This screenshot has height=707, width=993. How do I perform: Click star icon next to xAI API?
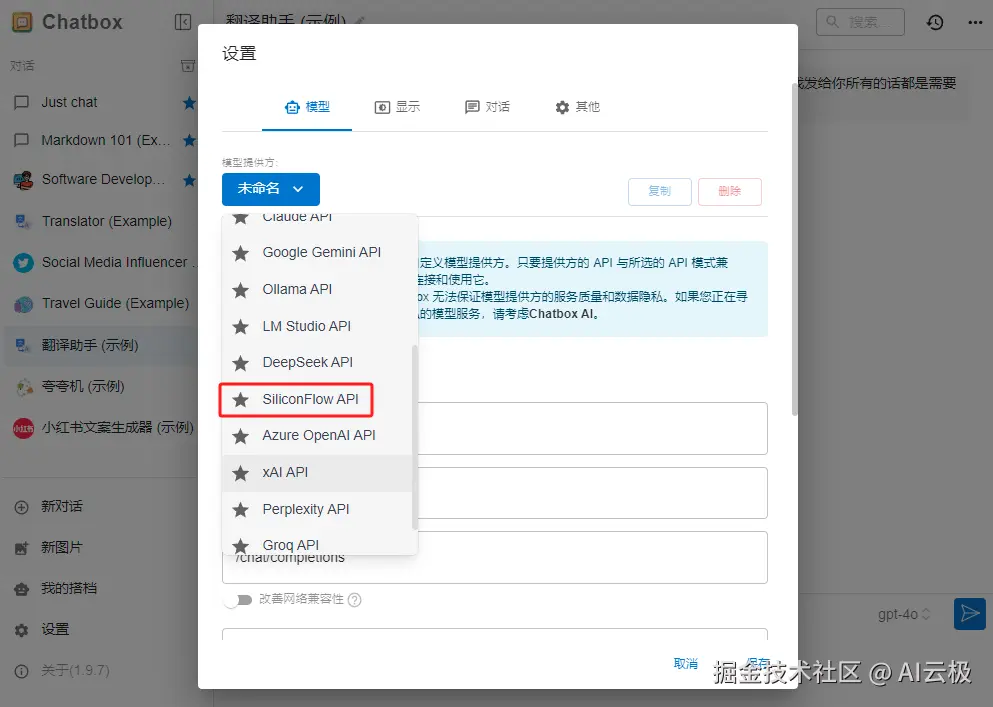click(x=241, y=473)
